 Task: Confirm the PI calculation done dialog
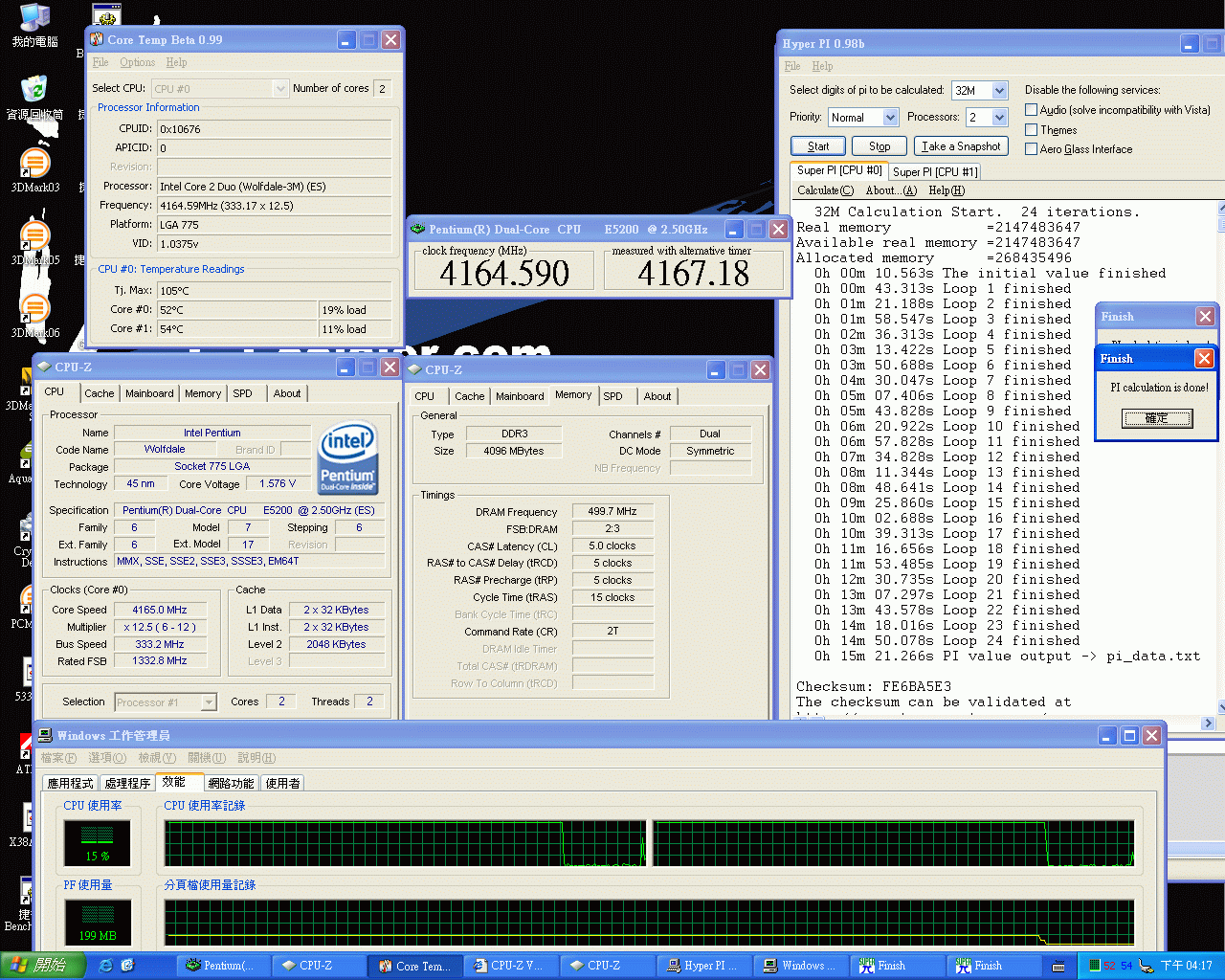tap(1157, 418)
